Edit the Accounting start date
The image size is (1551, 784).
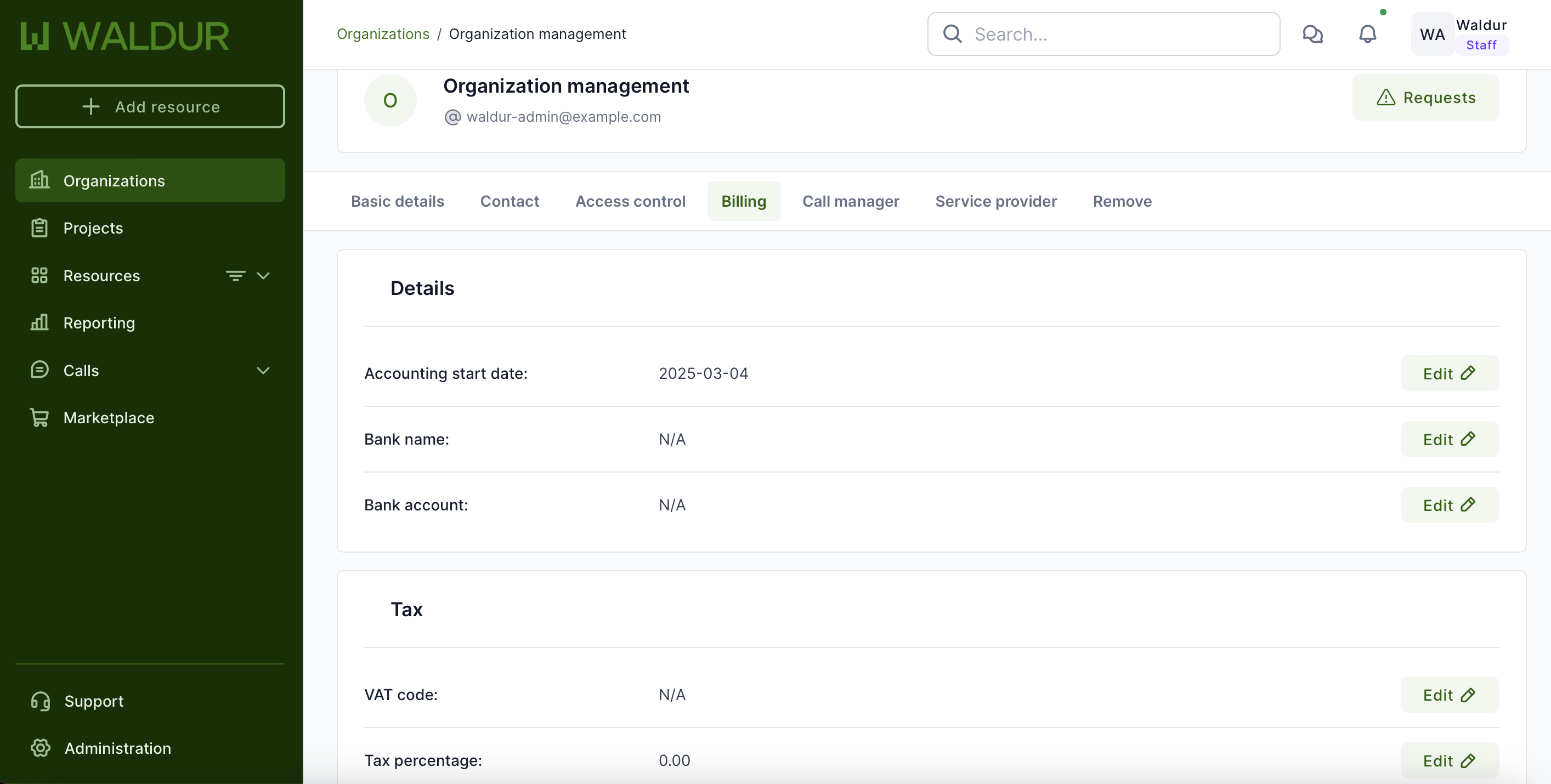click(x=1448, y=374)
